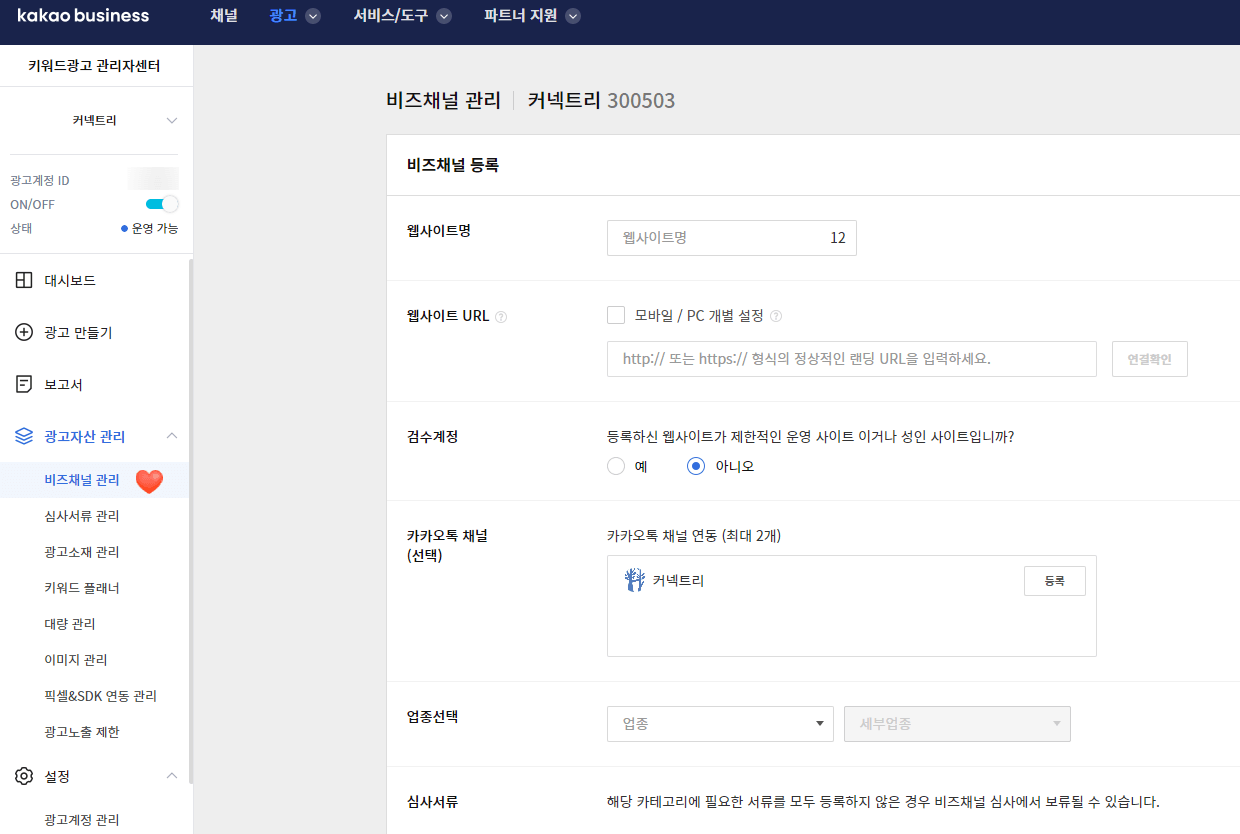The height and width of the screenshot is (834, 1240).
Task: Click the 웹사이트명 input field
Action: [732, 238]
